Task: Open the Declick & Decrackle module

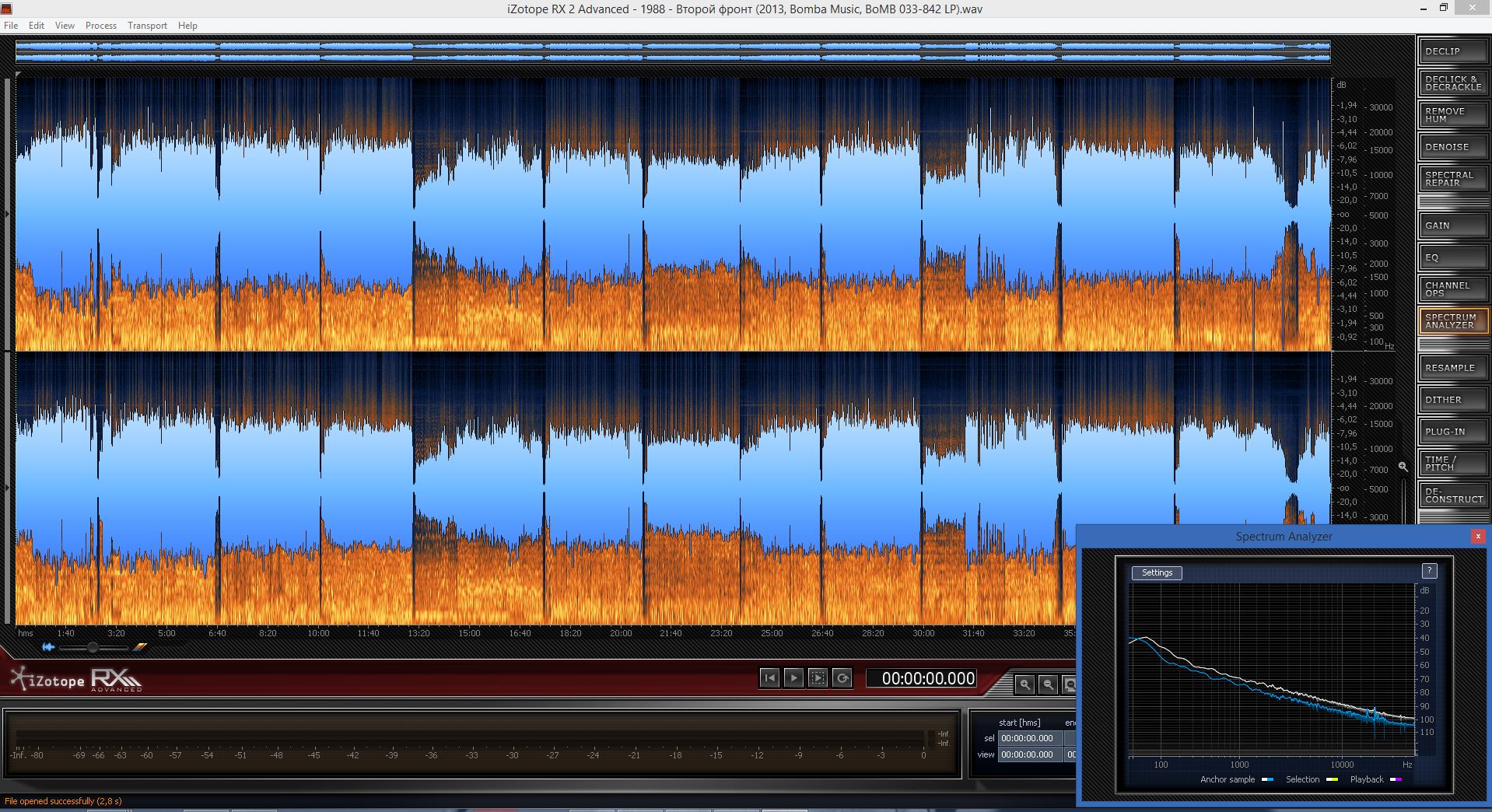Action: pos(1452,83)
